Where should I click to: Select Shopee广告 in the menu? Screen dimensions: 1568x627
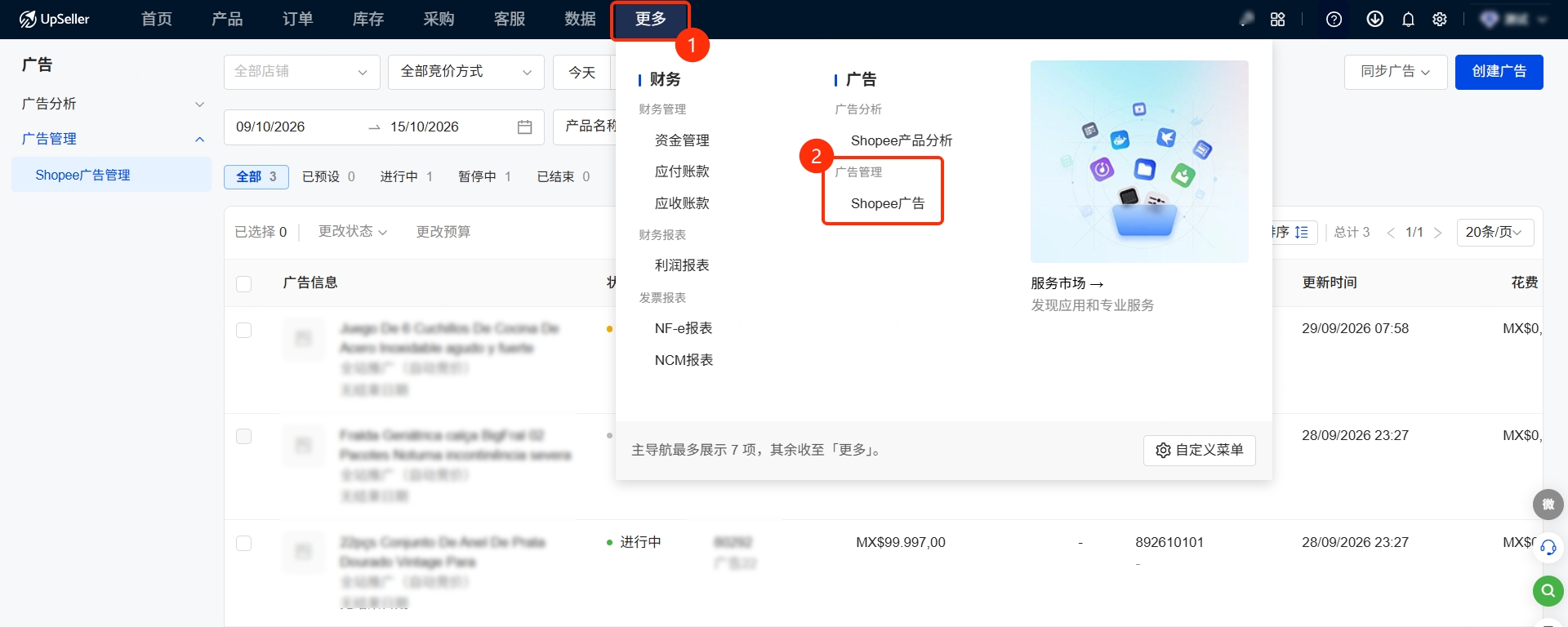(x=888, y=203)
